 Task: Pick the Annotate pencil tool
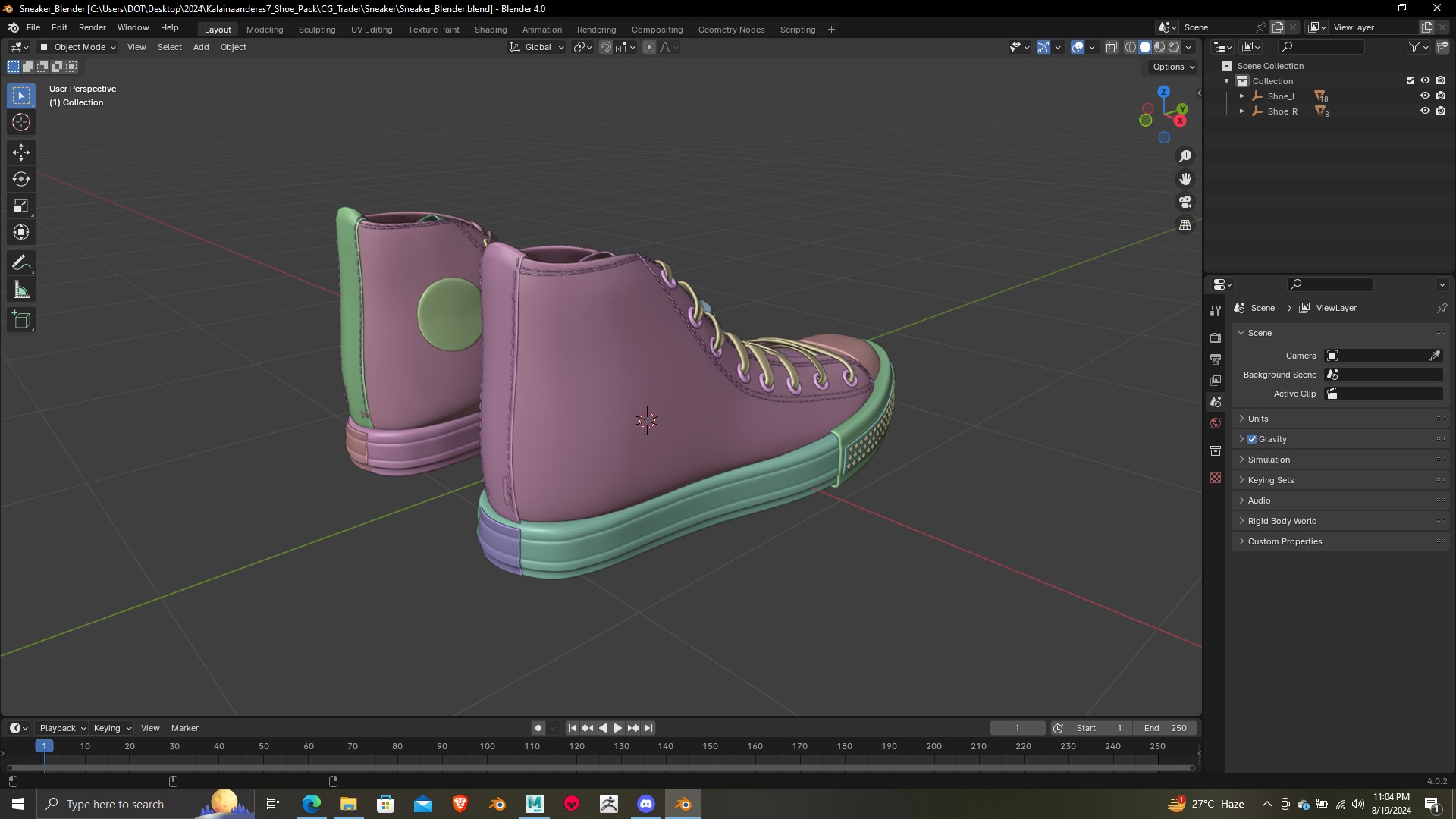click(21, 263)
